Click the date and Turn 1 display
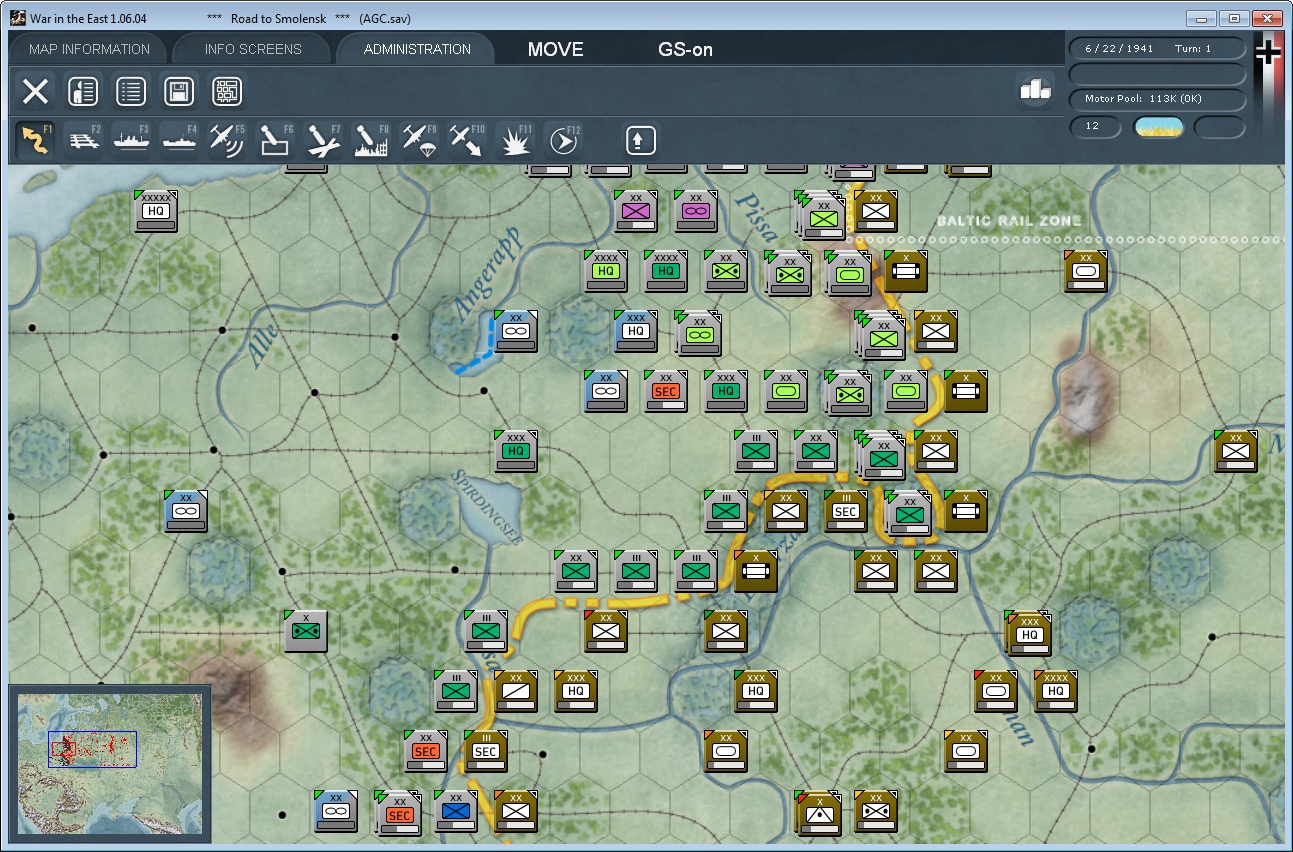1293x852 pixels. [1157, 49]
